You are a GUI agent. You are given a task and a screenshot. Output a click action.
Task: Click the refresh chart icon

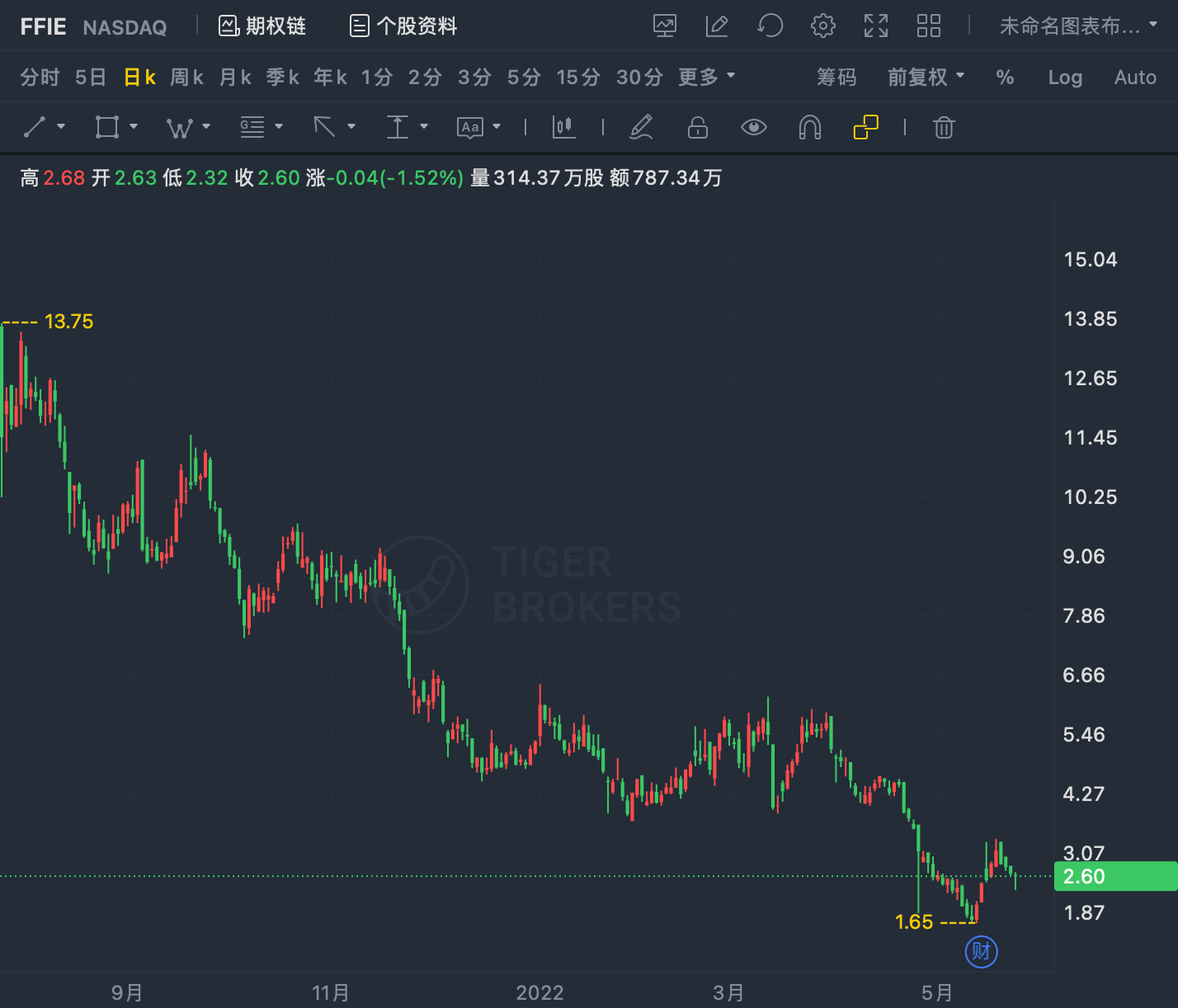click(770, 26)
